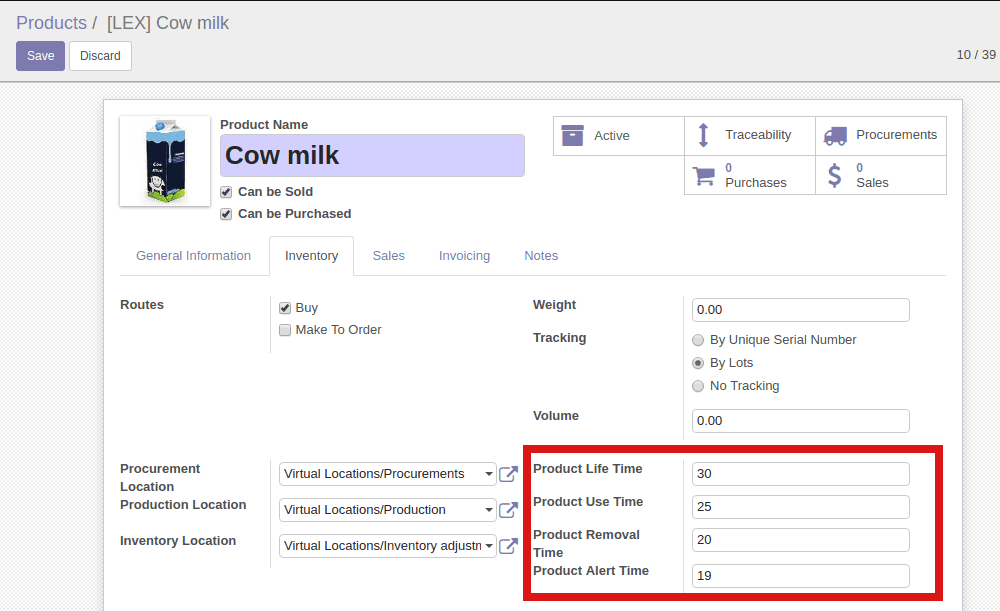The height and width of the screenshot is (611, 1000).
Task: Click the 10 / 39 pager text
Action: [976, 55]
